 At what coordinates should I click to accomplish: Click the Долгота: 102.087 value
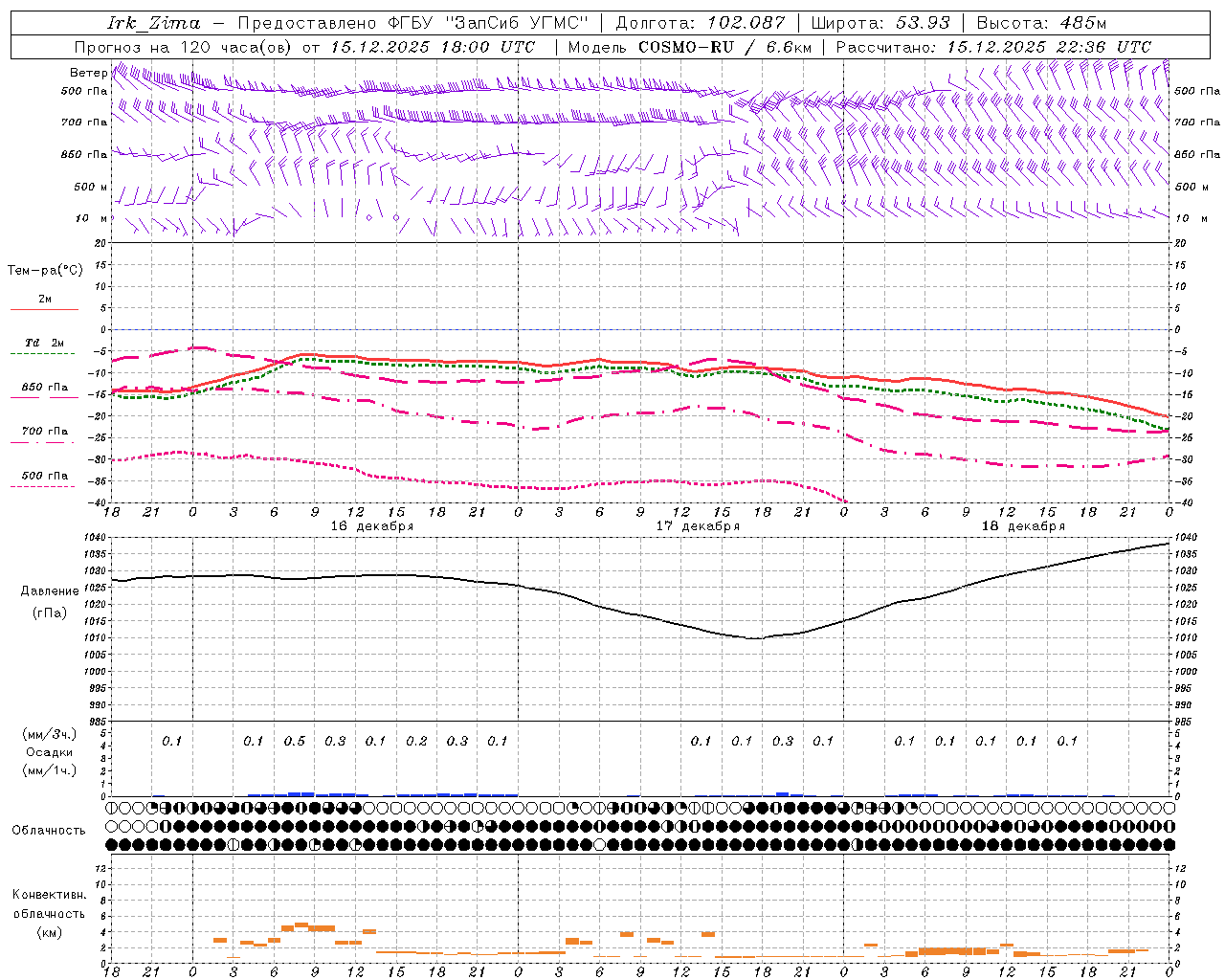[x=700, y=23]
